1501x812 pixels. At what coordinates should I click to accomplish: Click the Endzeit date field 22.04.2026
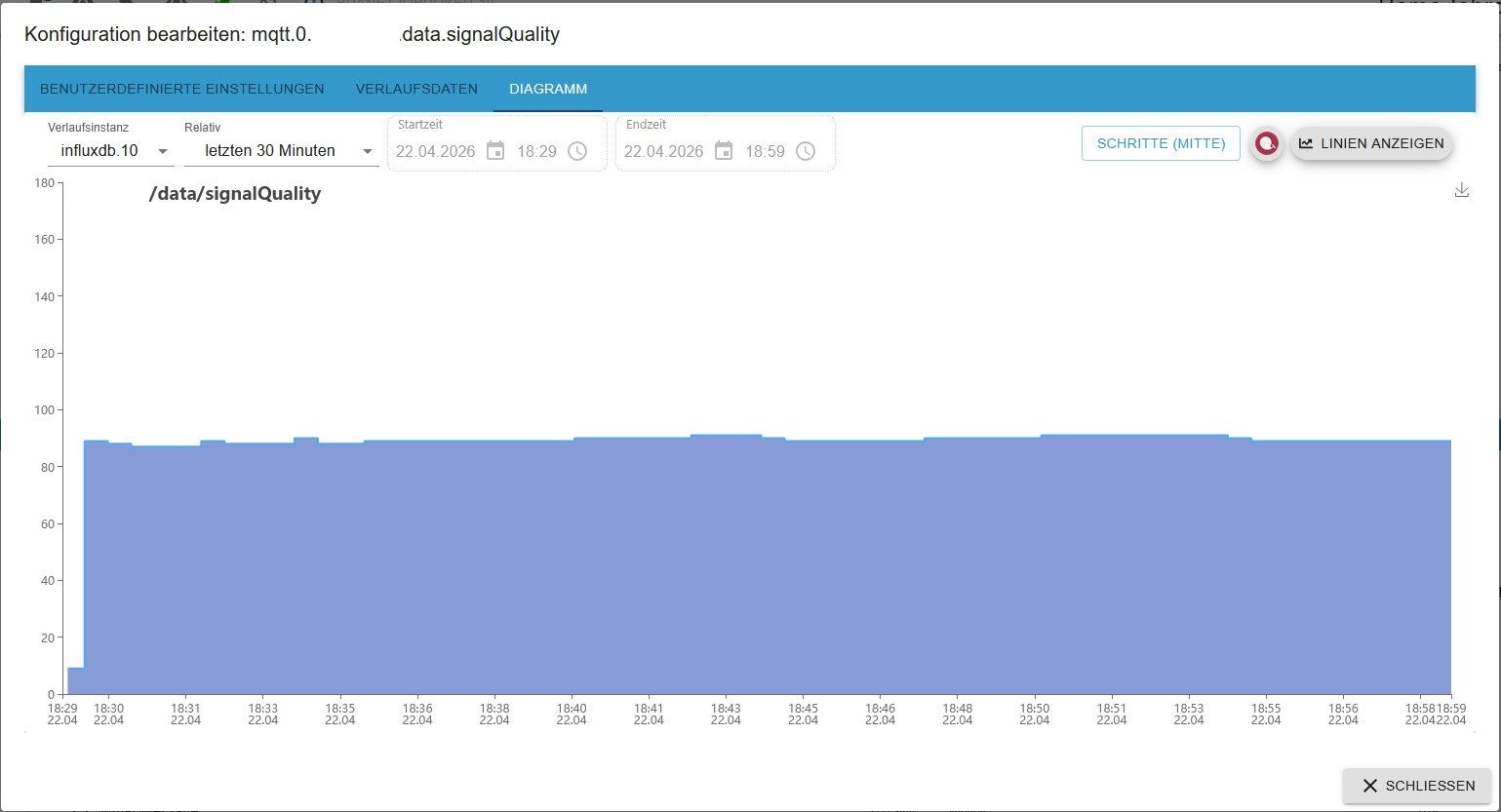click(x=663, y=151)
